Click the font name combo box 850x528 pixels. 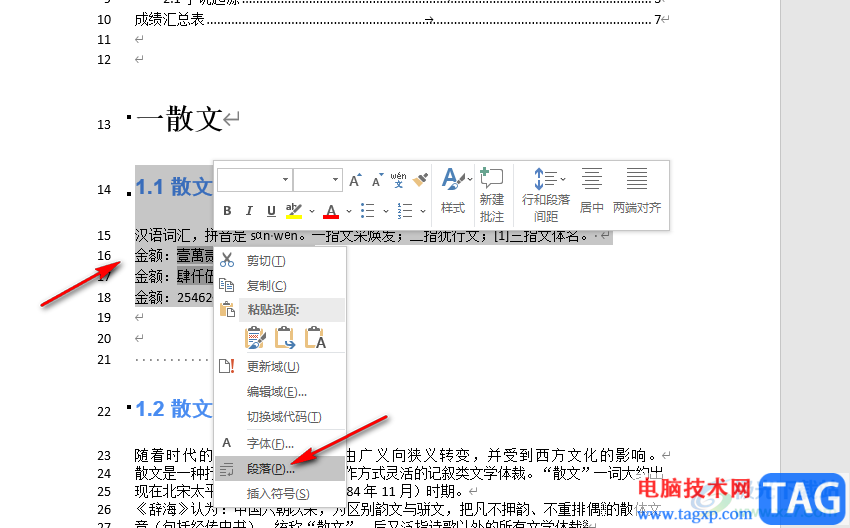tap(255, 179)
